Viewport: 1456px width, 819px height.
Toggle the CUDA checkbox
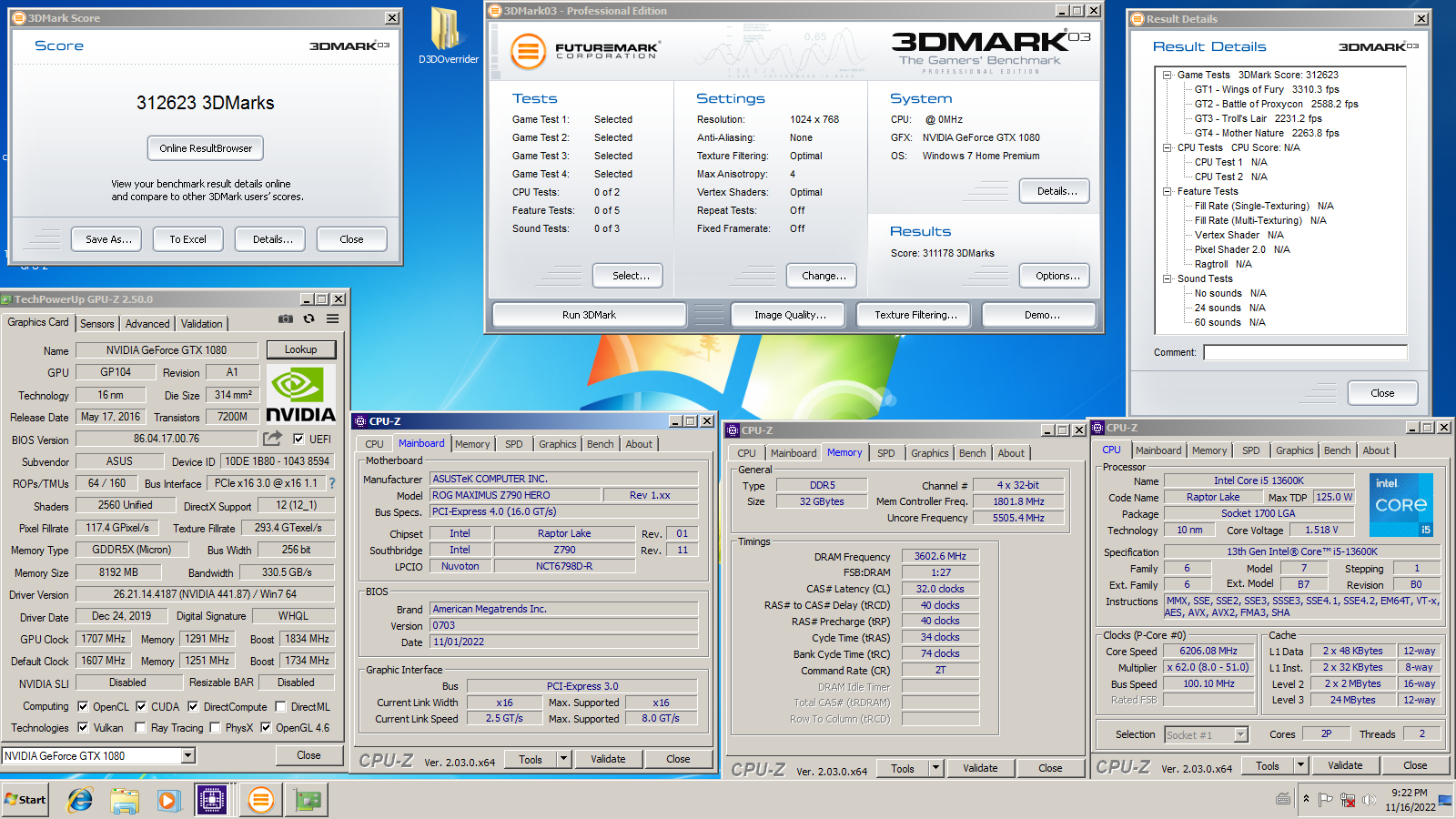(141, 706)
